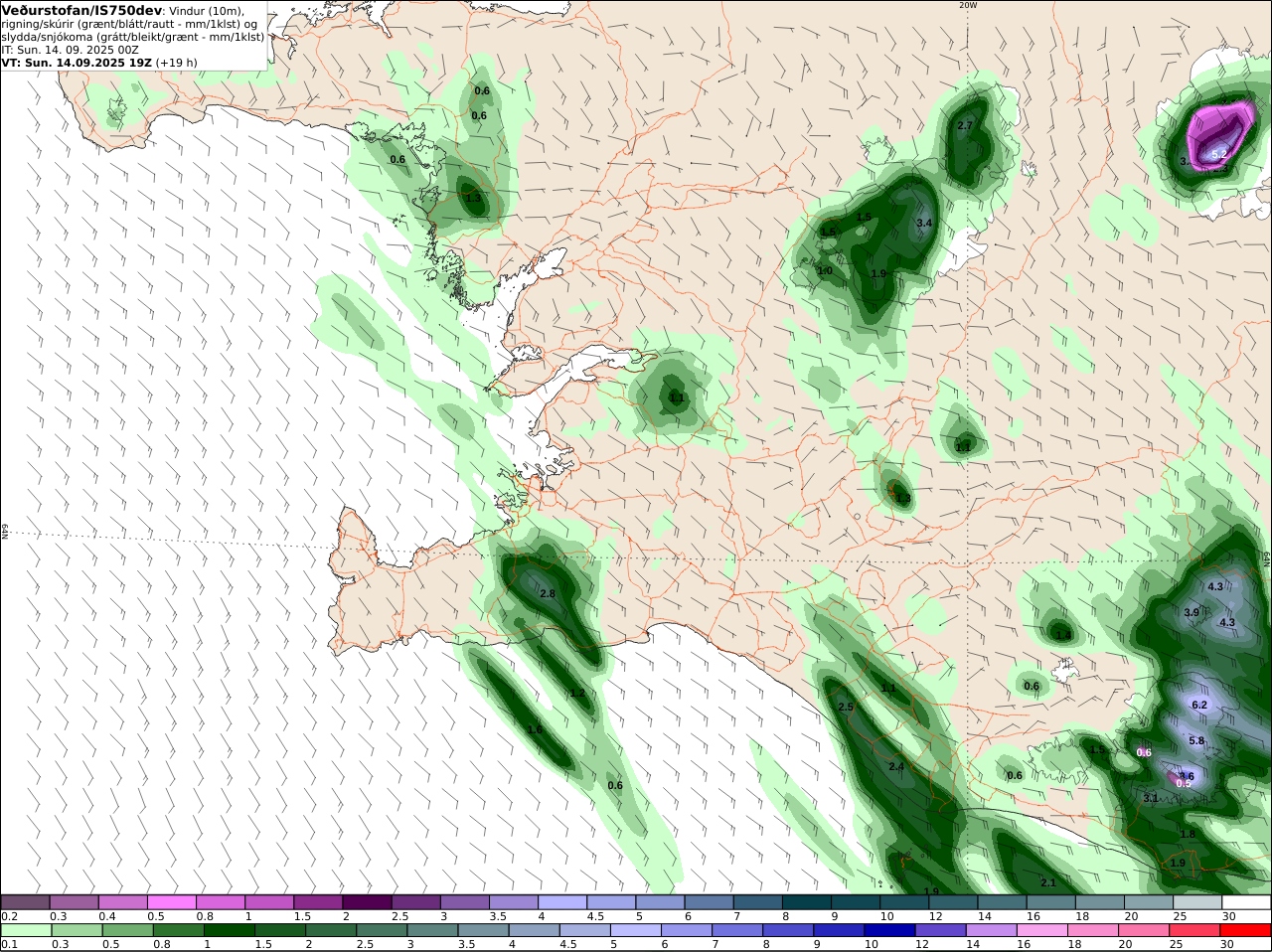1272x952 pixels.
Task: Click the (+19 h) forecast offset text
Action: [x=177, y=62]
